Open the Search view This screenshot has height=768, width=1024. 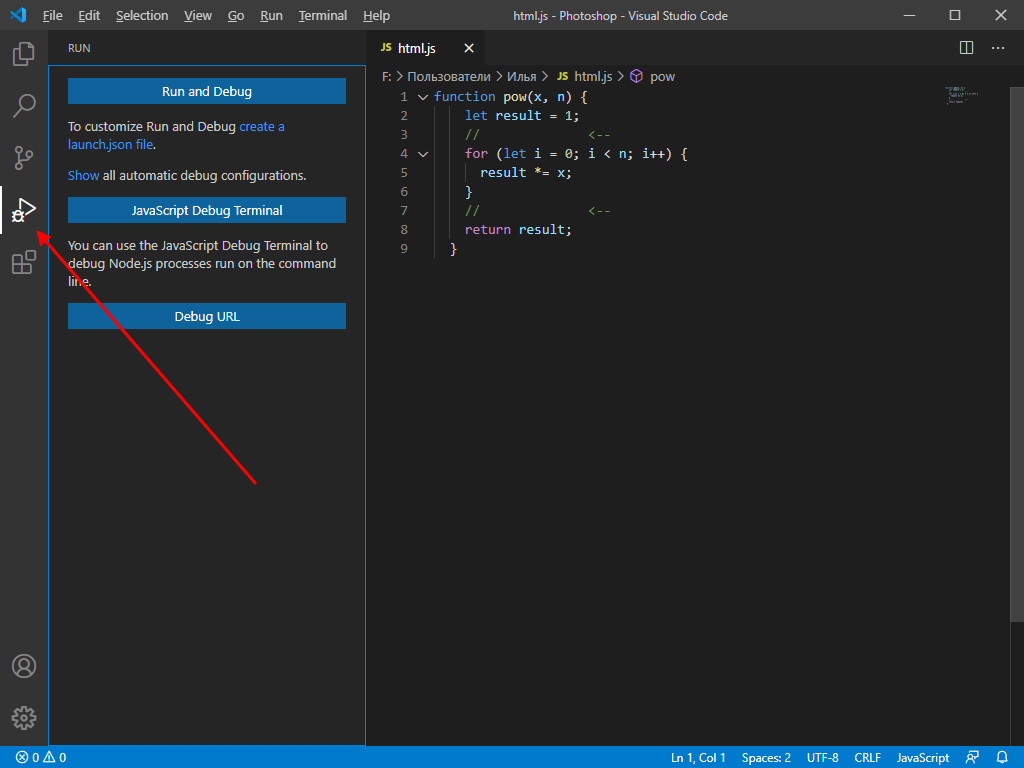pyautogui.click(x=22, y=106)
